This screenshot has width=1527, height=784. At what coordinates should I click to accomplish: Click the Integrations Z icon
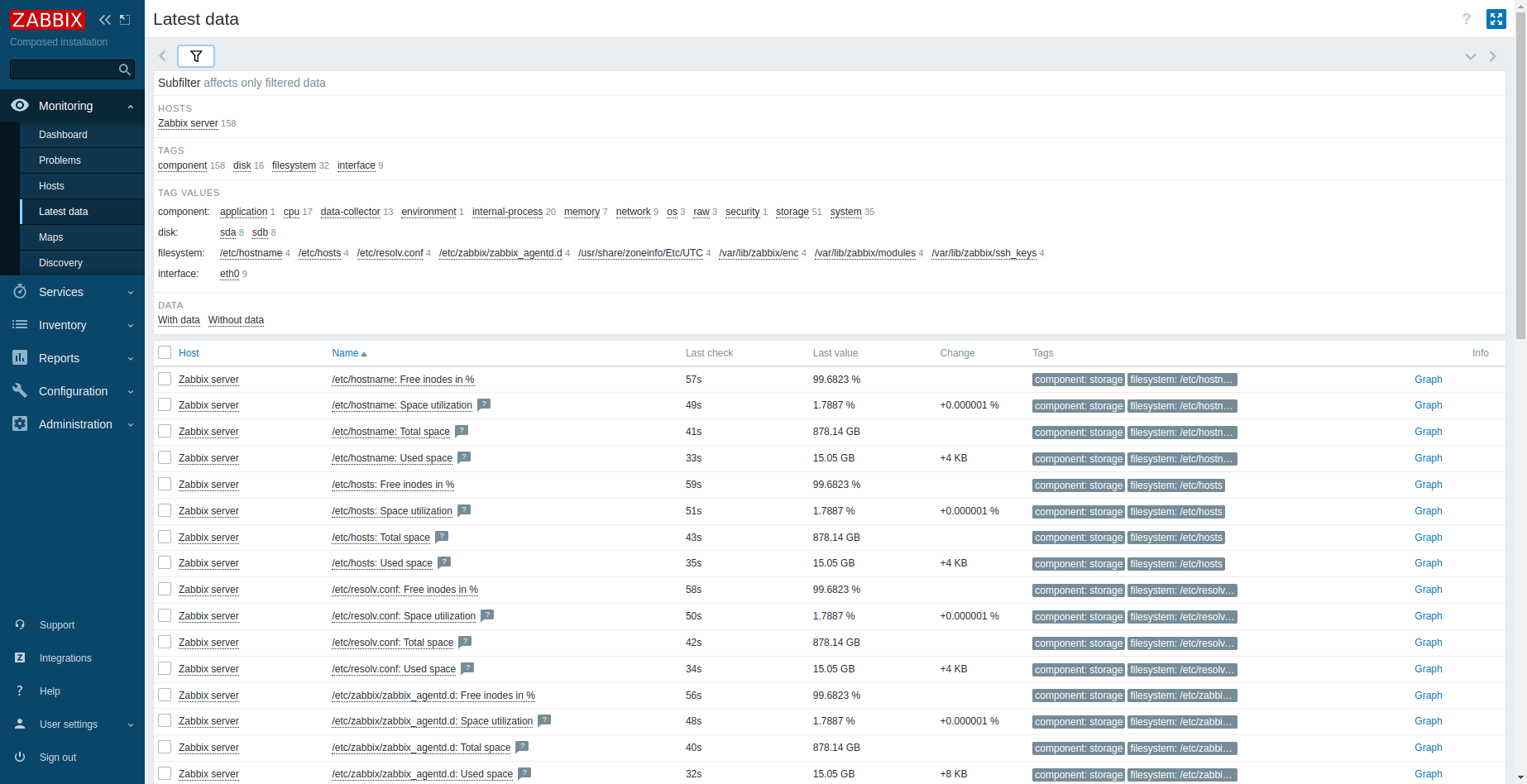[x=20, y=658]
